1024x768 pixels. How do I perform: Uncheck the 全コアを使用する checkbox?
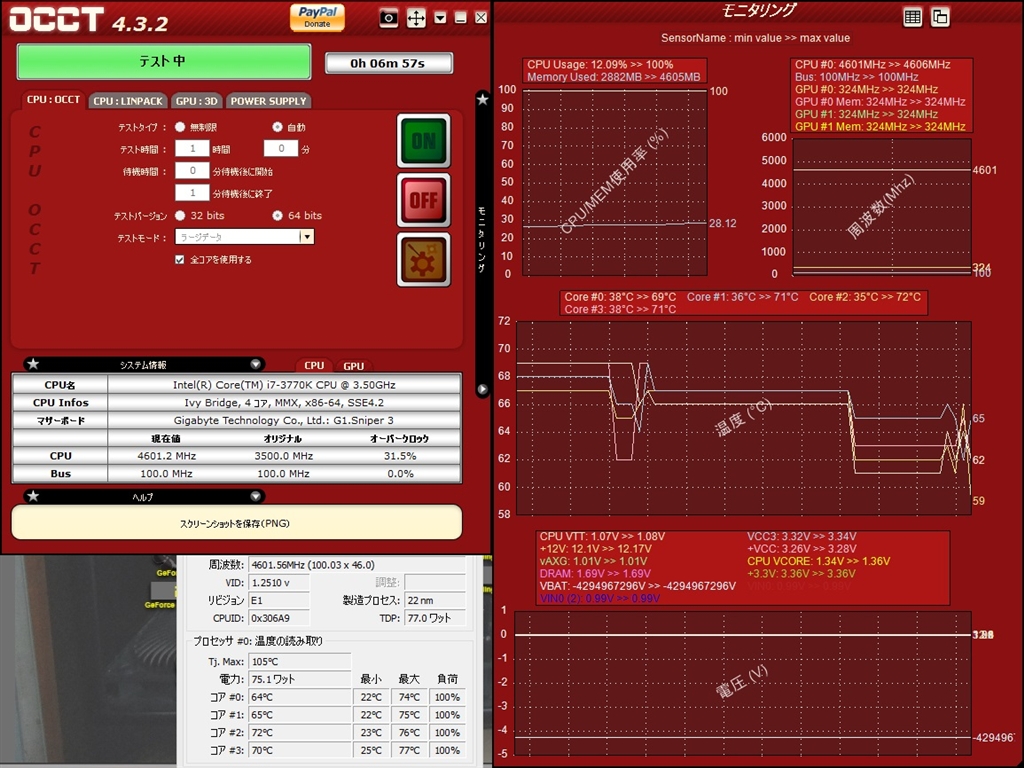coord(180,259)
